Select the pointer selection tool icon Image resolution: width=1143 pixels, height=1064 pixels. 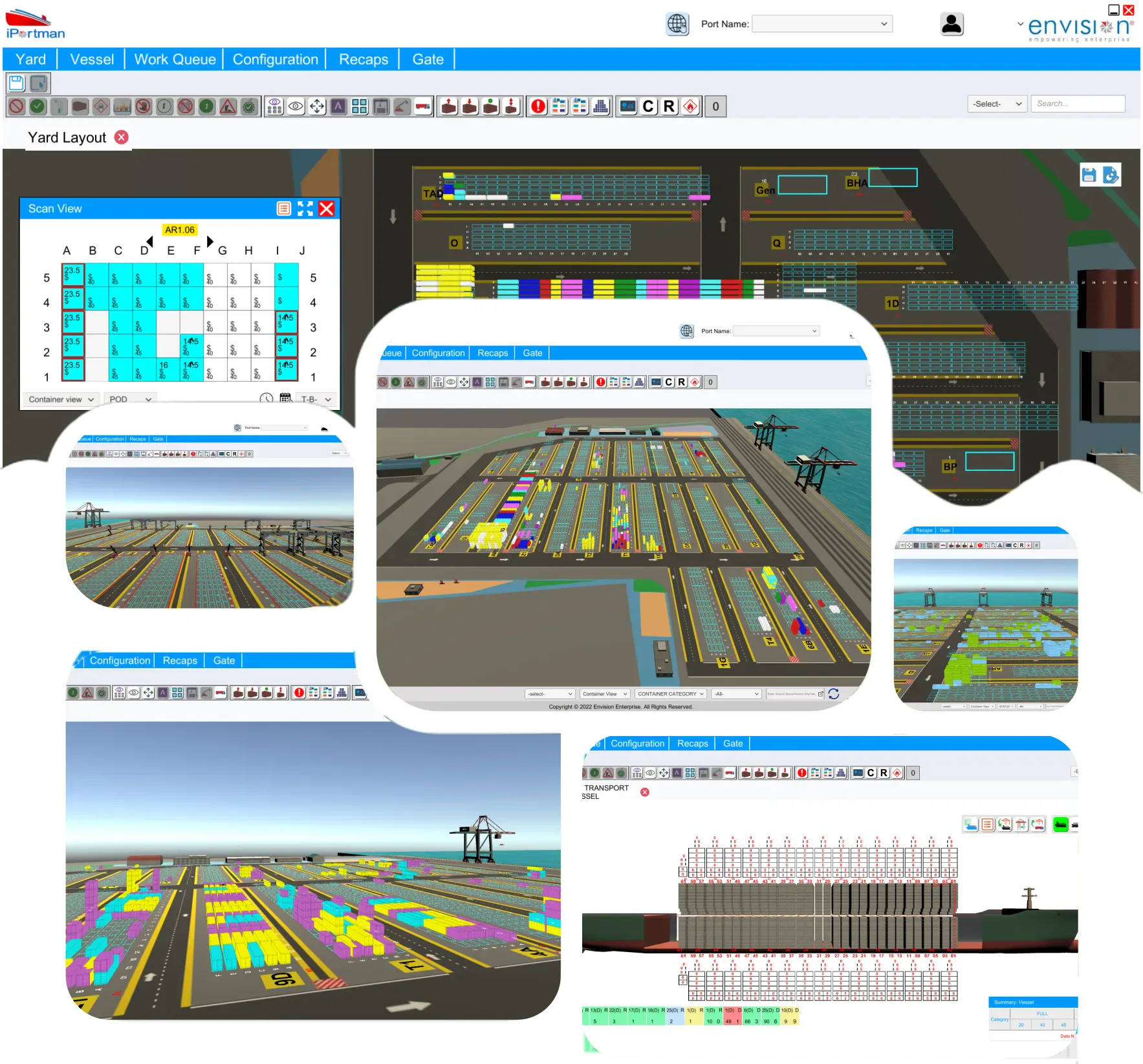[39, 83]
